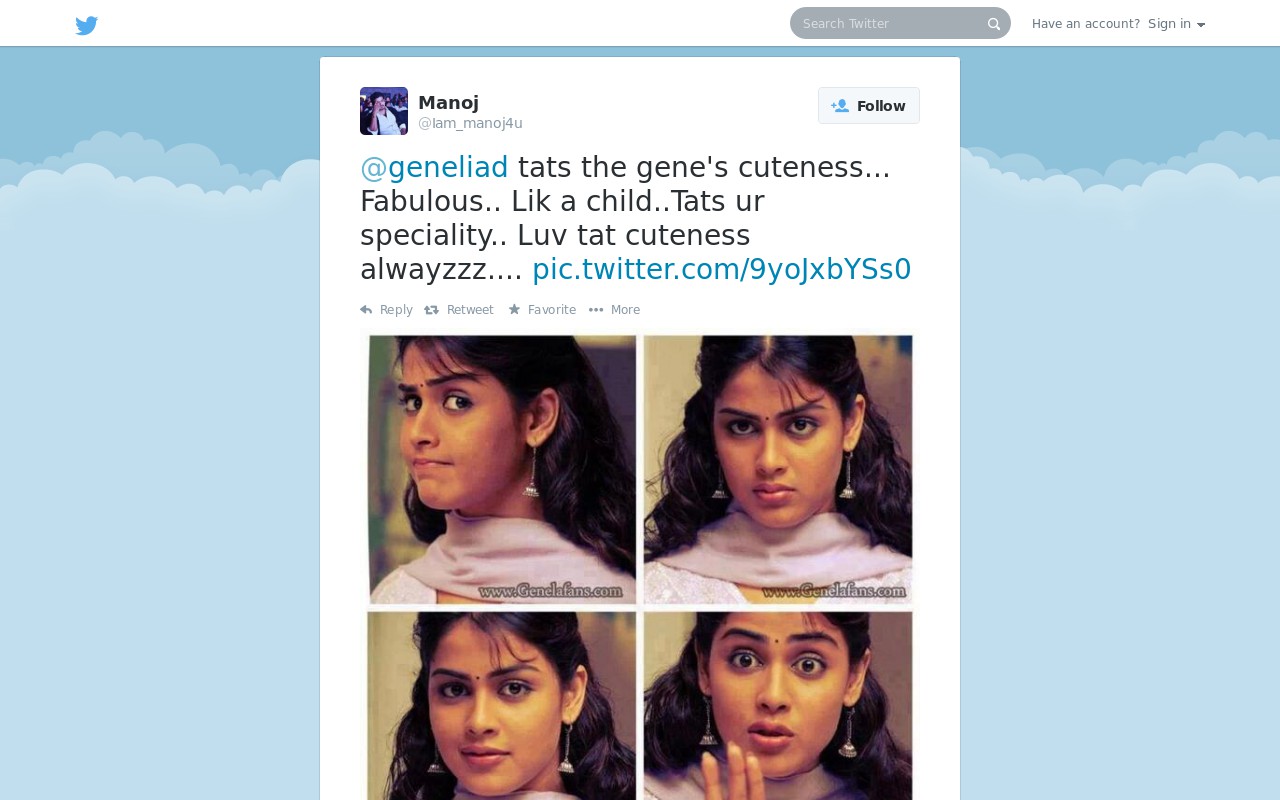Screen dimensions: 1280x800
Task: Click the Favorite star icon
Action: 514,310
